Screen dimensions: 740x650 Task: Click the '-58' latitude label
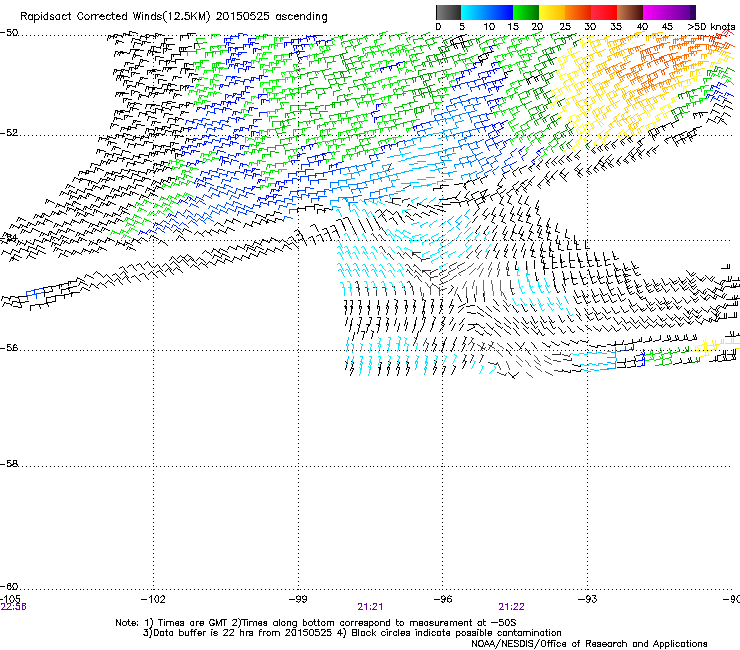(9, 464)
